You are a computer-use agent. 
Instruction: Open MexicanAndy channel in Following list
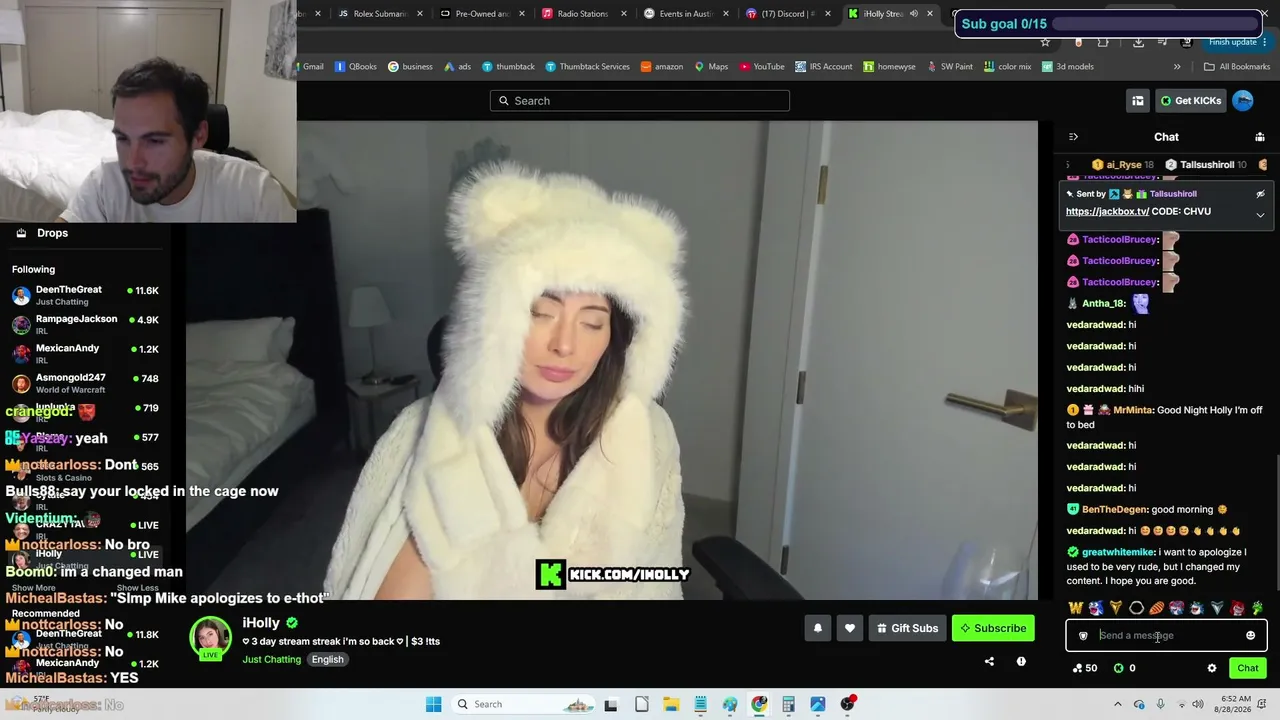85,353
